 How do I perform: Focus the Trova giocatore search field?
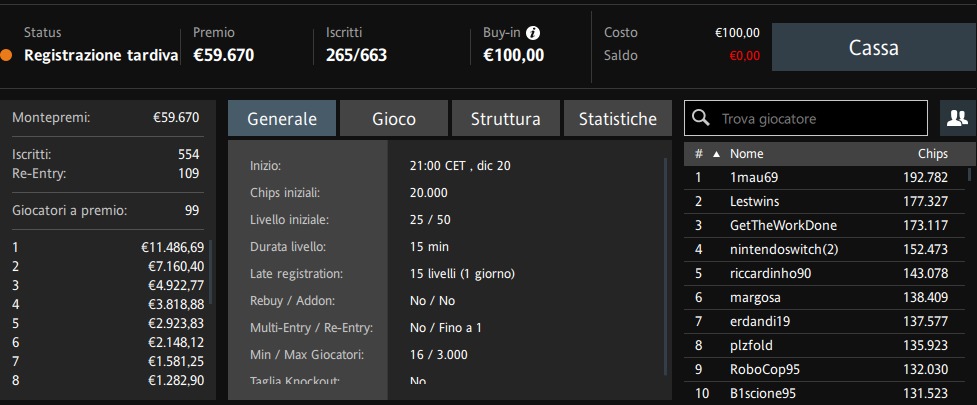coord(806,118)
